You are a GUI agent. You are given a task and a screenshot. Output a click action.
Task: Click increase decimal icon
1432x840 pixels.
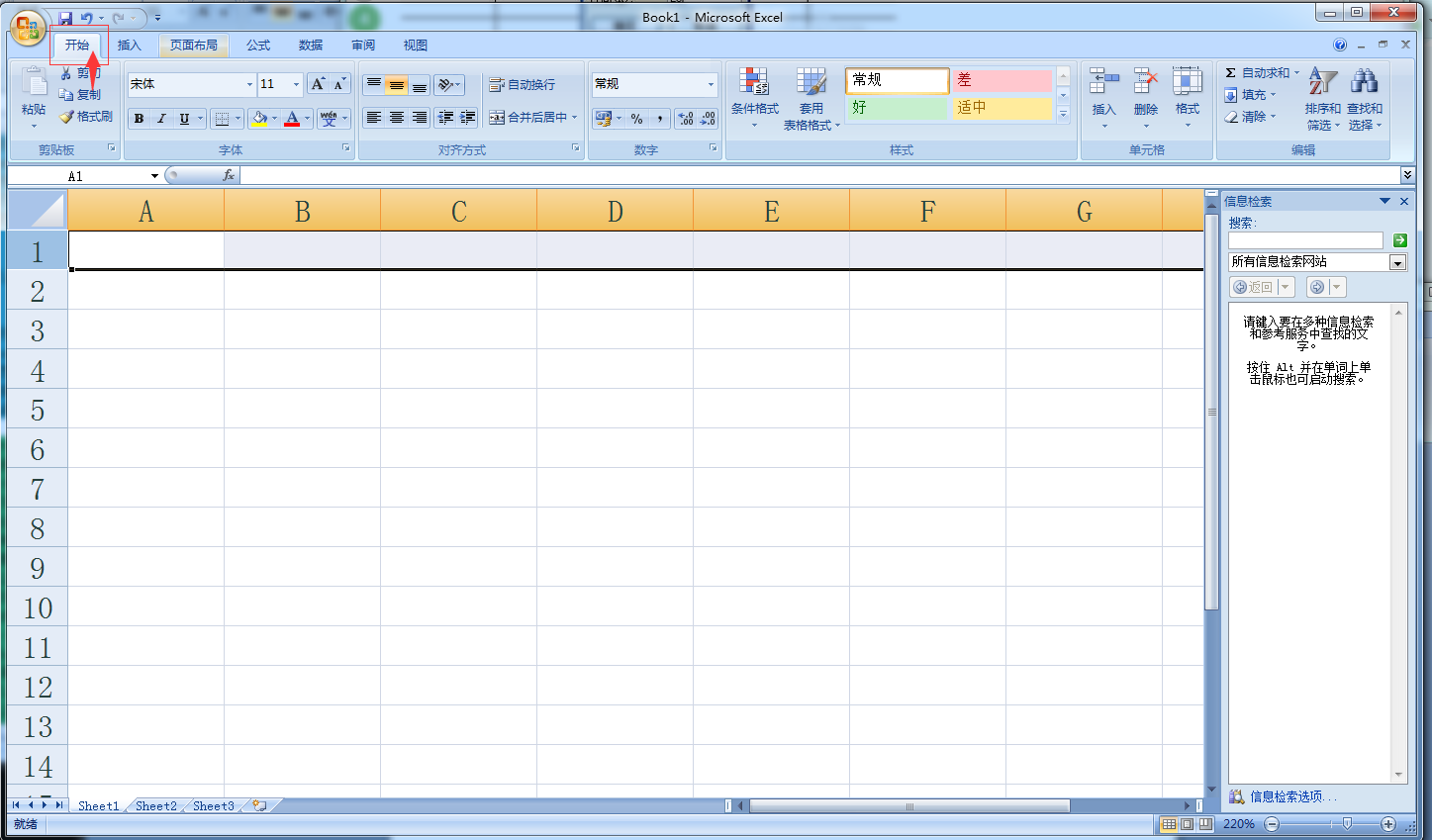pyautogui.click(x=686, y=119)
